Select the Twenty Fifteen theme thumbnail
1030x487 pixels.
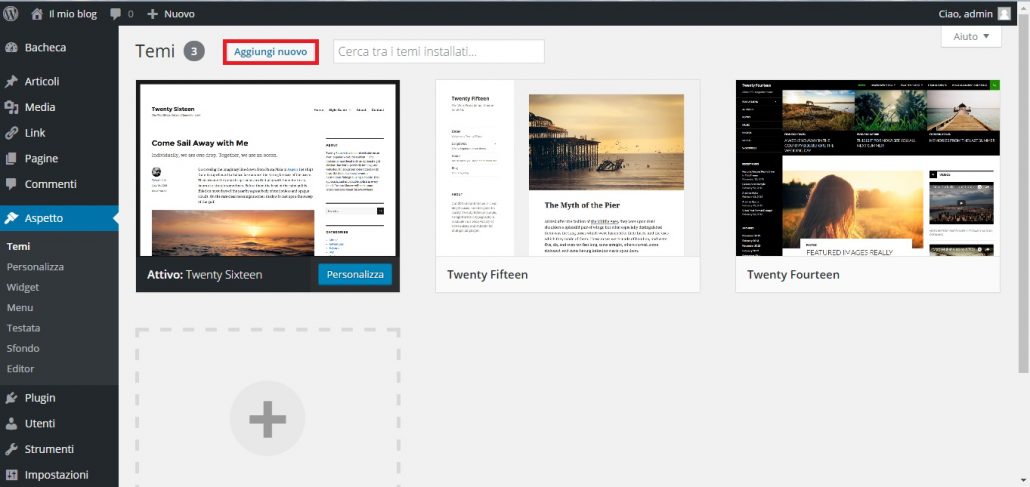point(568,168)
